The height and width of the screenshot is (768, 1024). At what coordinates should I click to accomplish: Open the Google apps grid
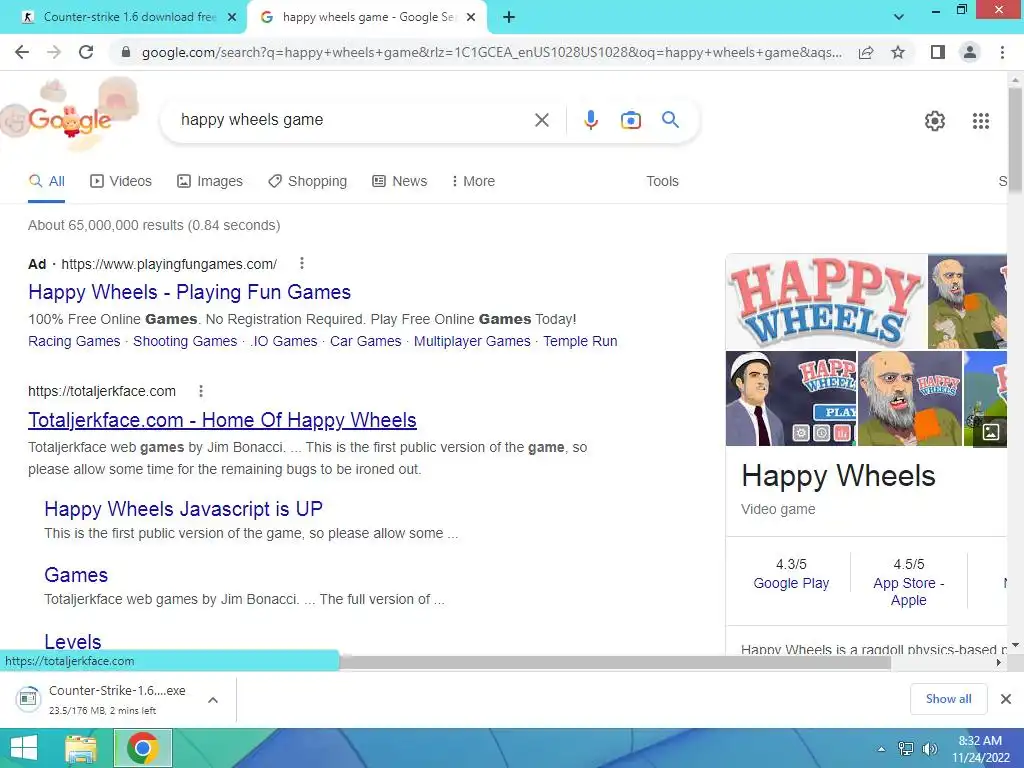click(x=980, y=121)
